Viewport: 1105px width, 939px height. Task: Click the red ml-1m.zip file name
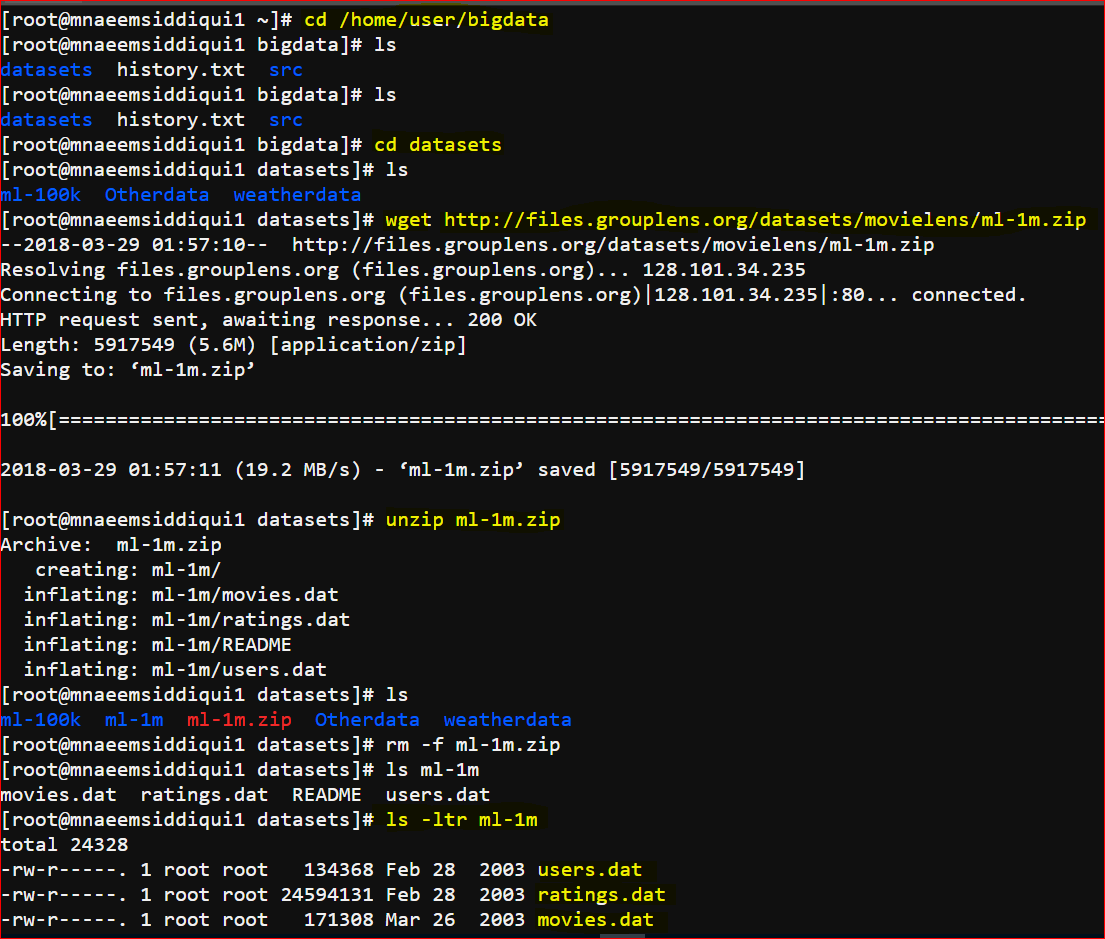[x=239, y=720]
